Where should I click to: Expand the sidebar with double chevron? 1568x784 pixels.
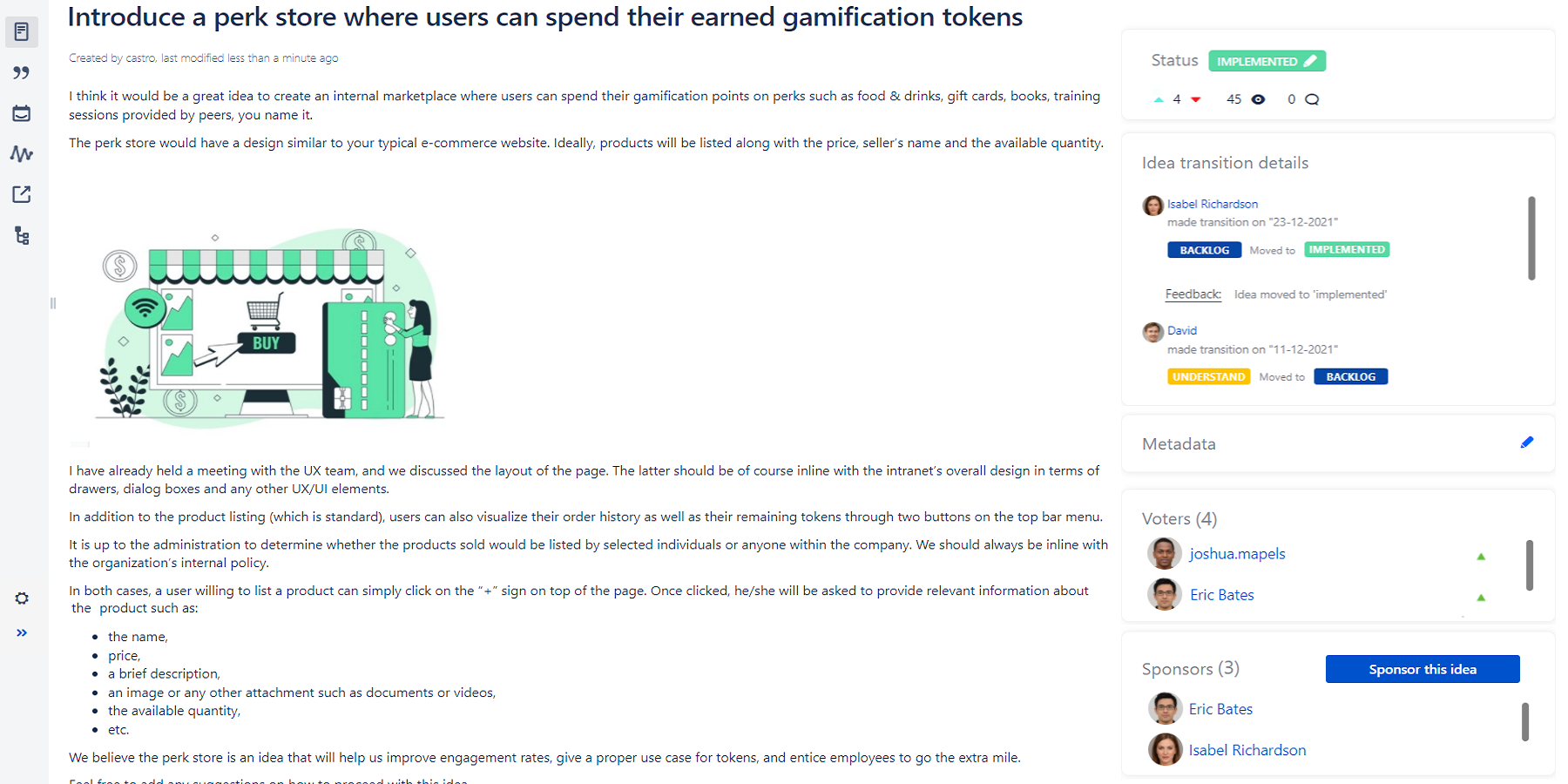pyautogui.click(x=22, y=633)
